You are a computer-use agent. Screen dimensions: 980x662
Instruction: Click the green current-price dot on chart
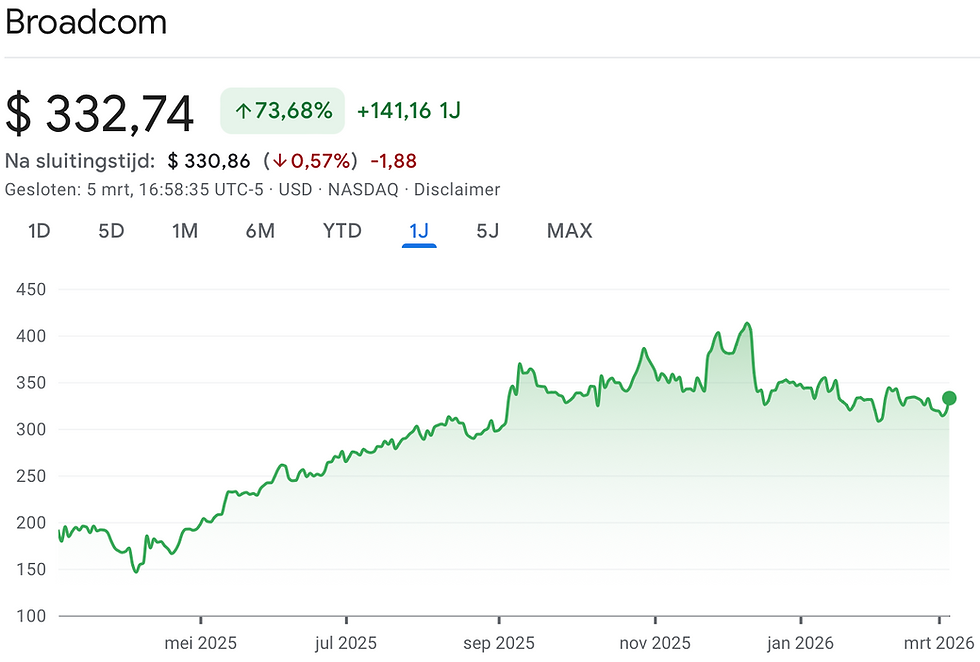(x=949, y=398)
